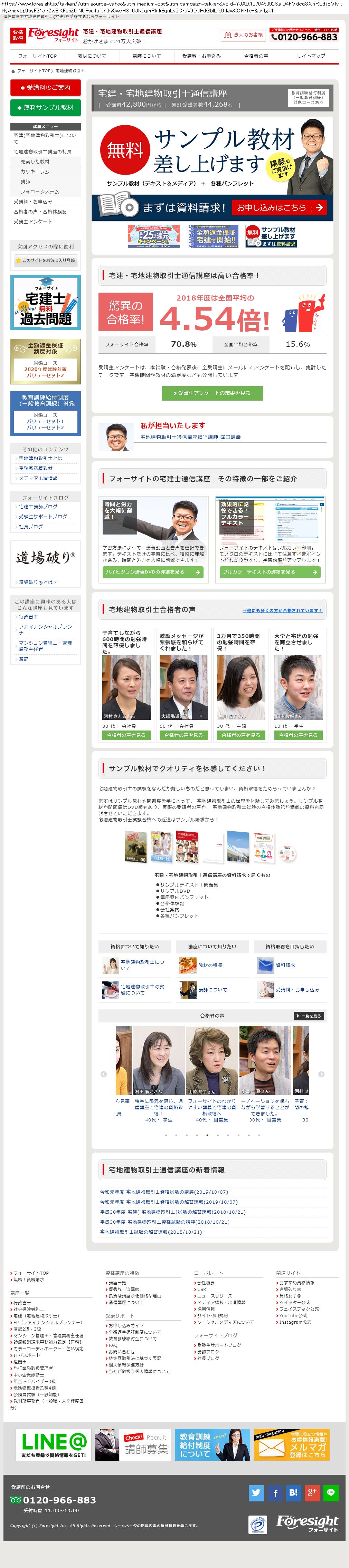
Task: Click 一覧を見る button in 合格者の声 header
Action: click(308, 1016)
